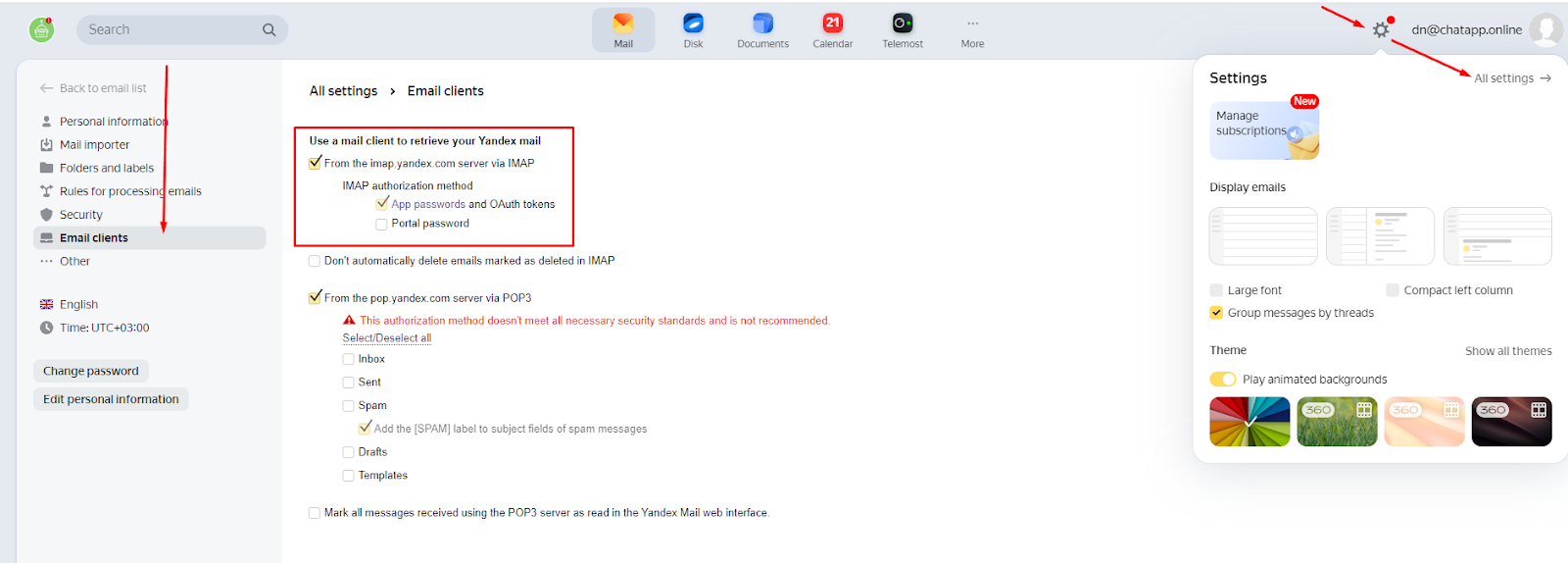Click the dn@chatapp.online account name
The height and width of the screenshot is (563, 1568).
pyautogui.click(x=1466, y=29)
